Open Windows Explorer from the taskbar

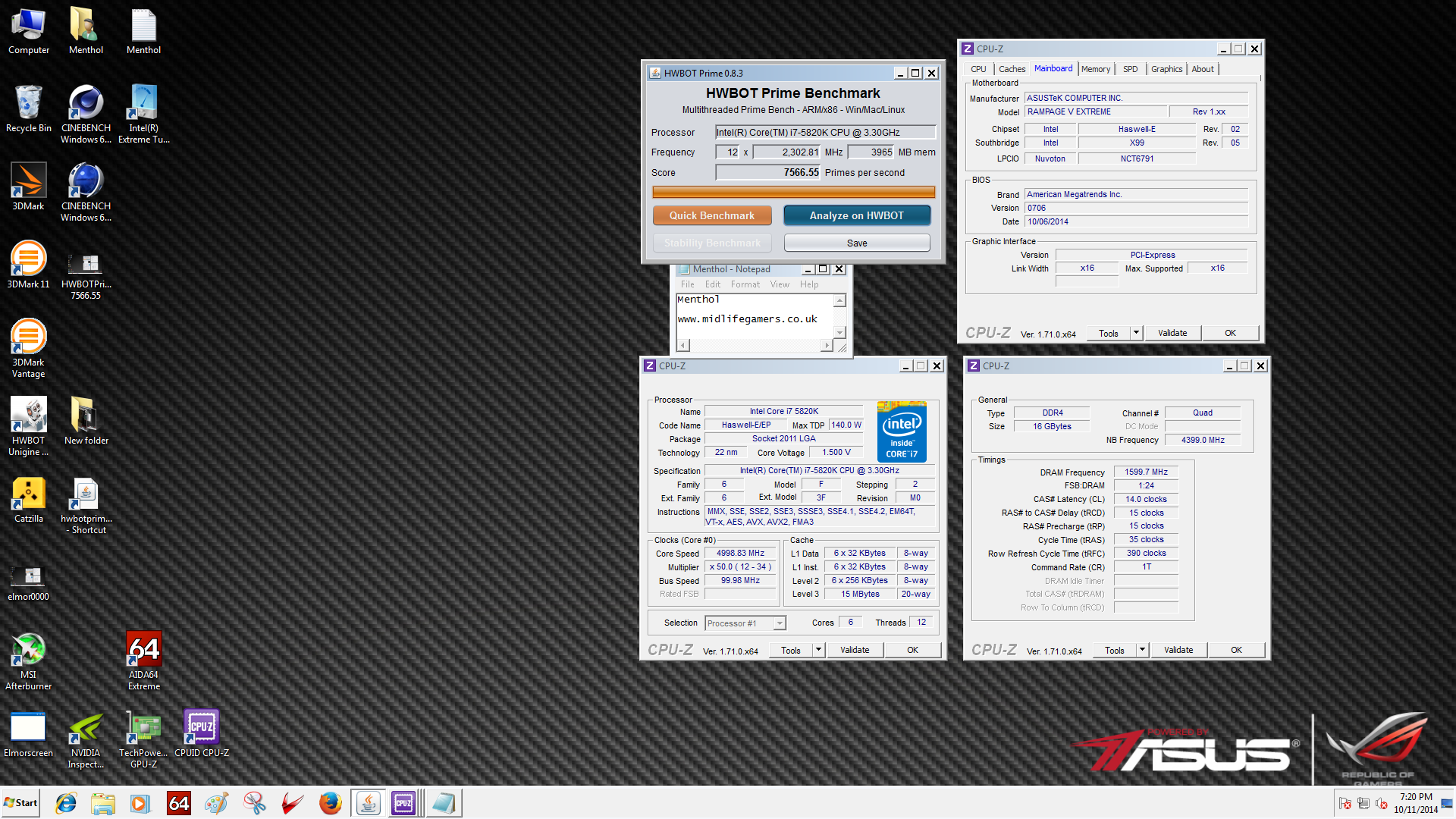102,803
